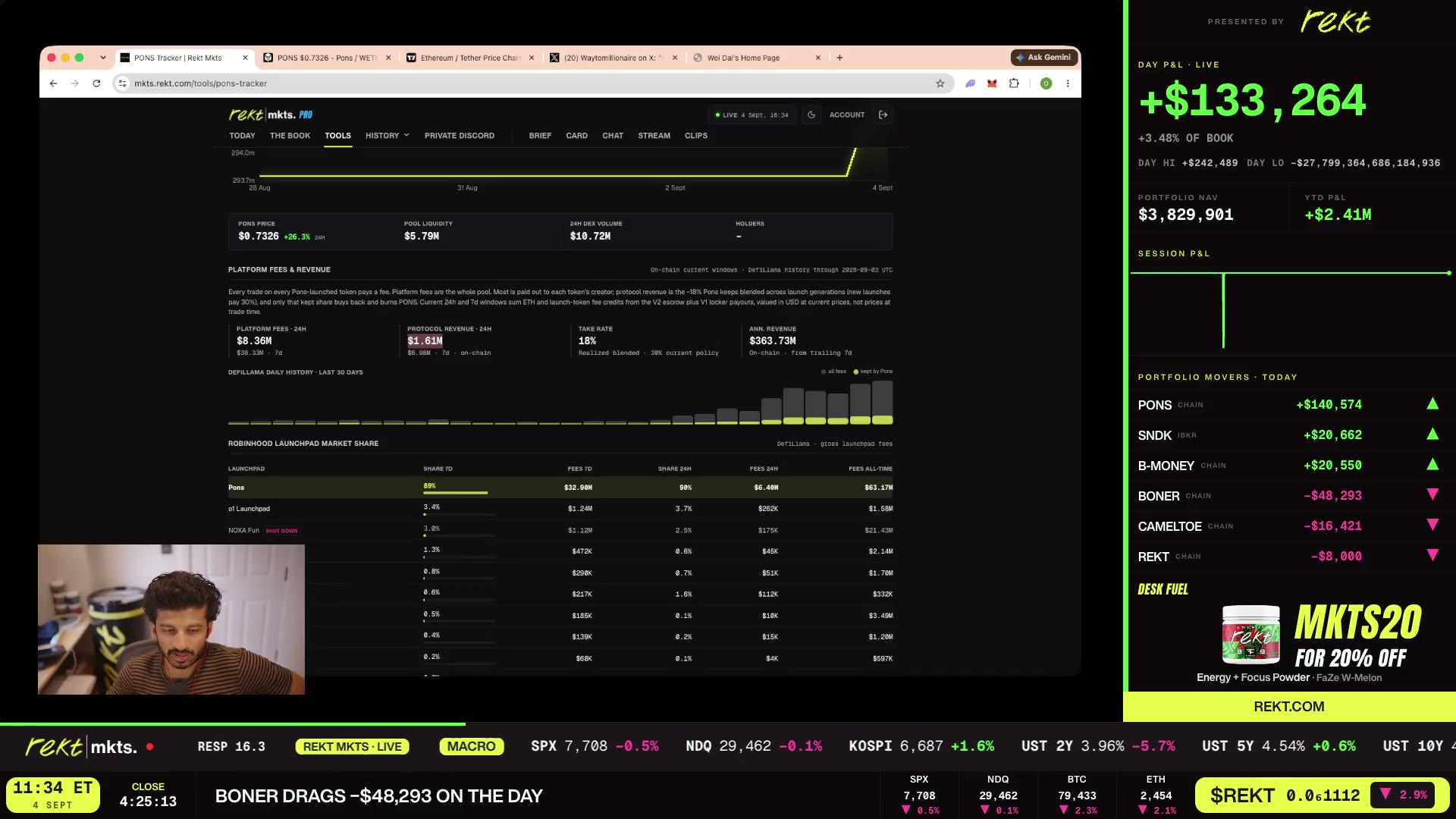View site information icon in address bar
Viewport: 1456px width, 819px height.
click(123, 83)
